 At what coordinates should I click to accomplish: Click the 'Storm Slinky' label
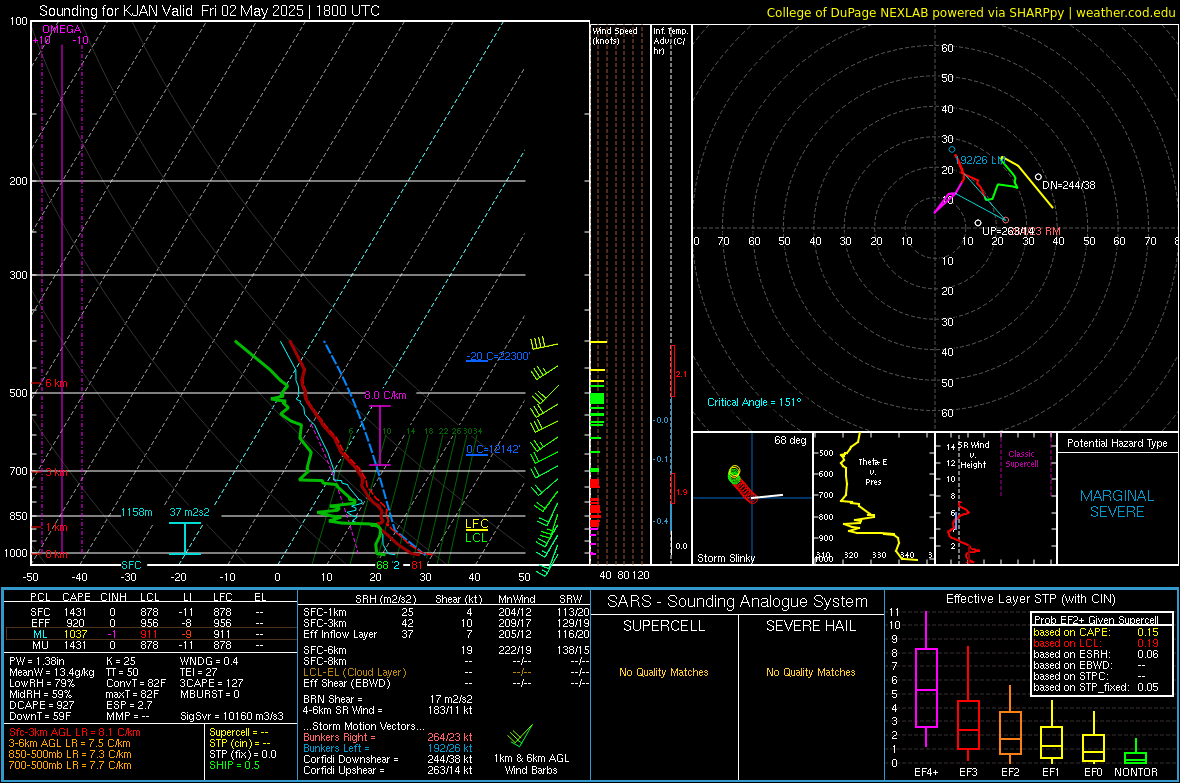tap(725, 558)
